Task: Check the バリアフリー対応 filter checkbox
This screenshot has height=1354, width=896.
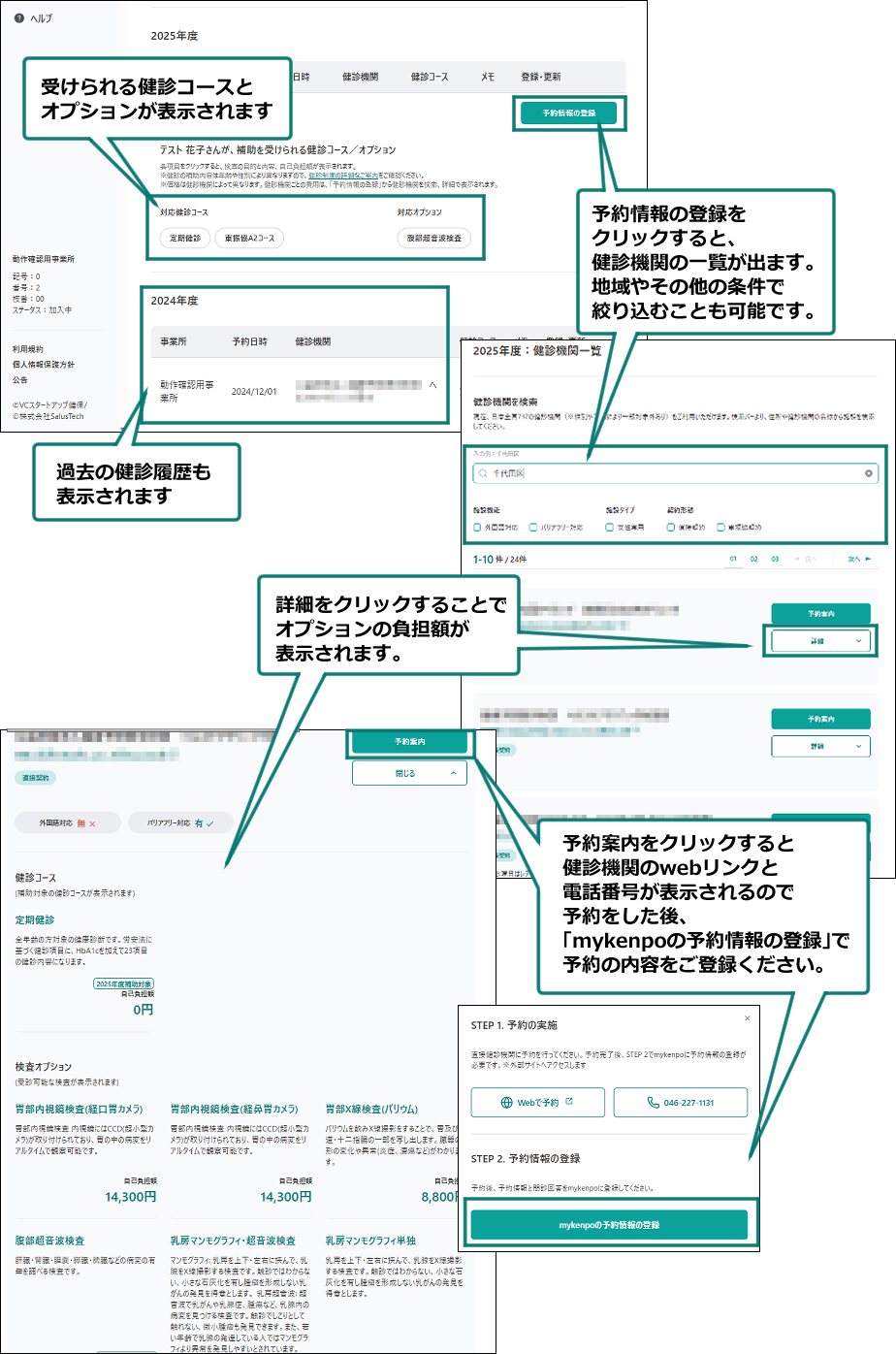Action: [533, 528]
